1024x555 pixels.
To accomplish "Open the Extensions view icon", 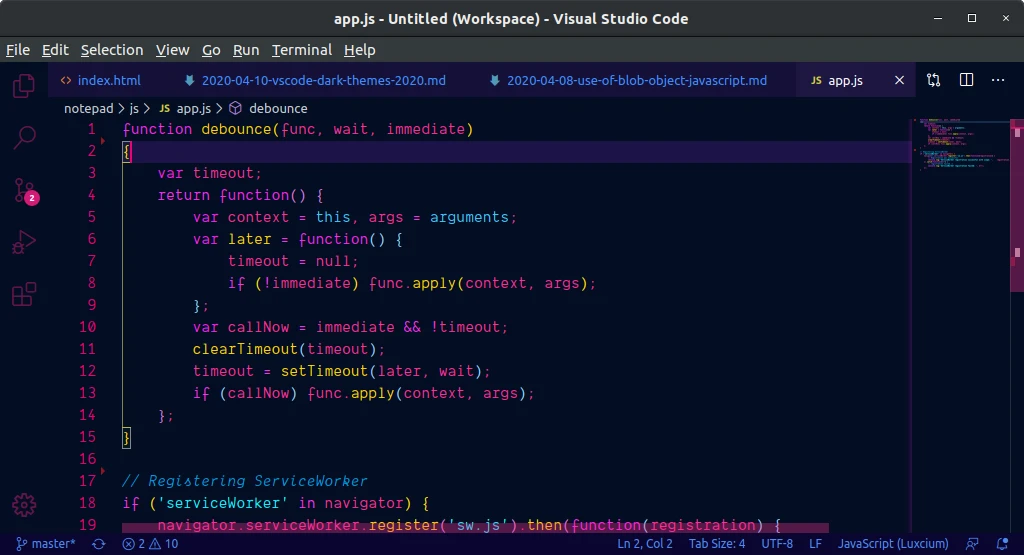I will [x=24, y=294].
